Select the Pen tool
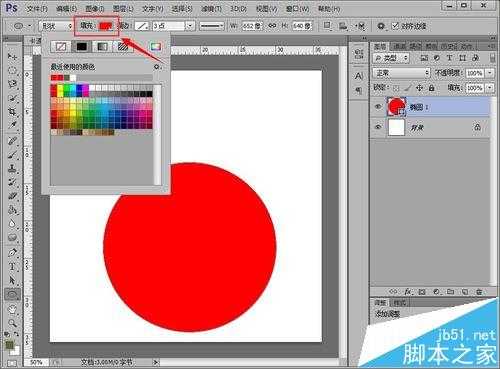500x369 pixels. (12, 252)
